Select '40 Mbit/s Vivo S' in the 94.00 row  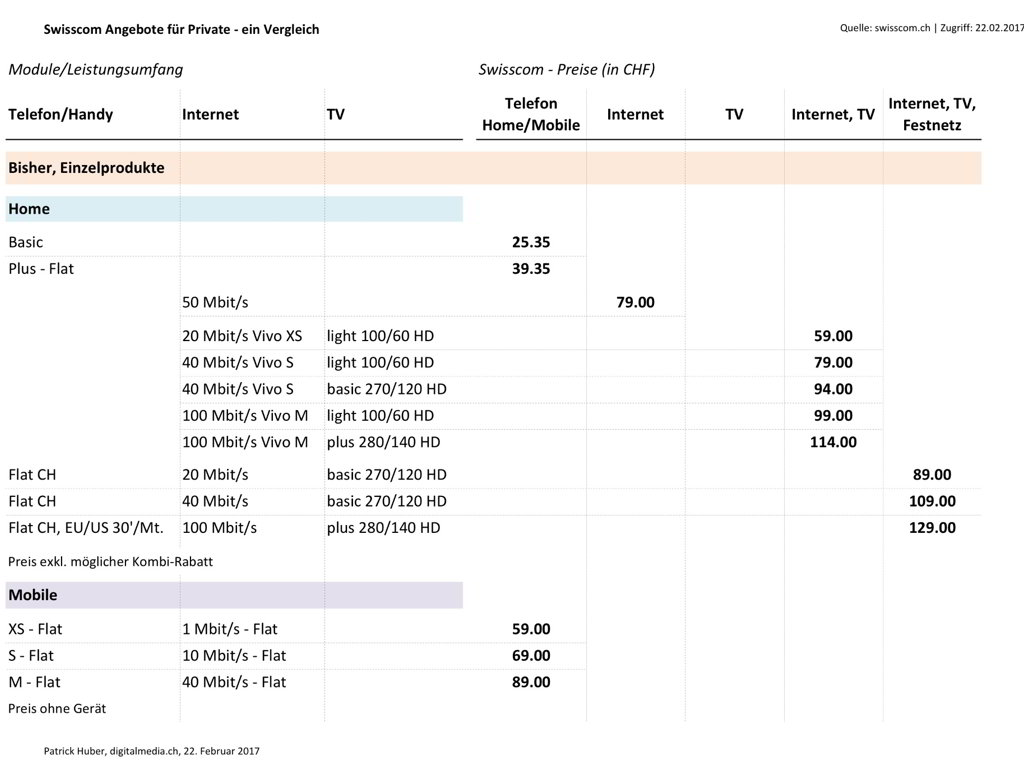coord(238,389)
